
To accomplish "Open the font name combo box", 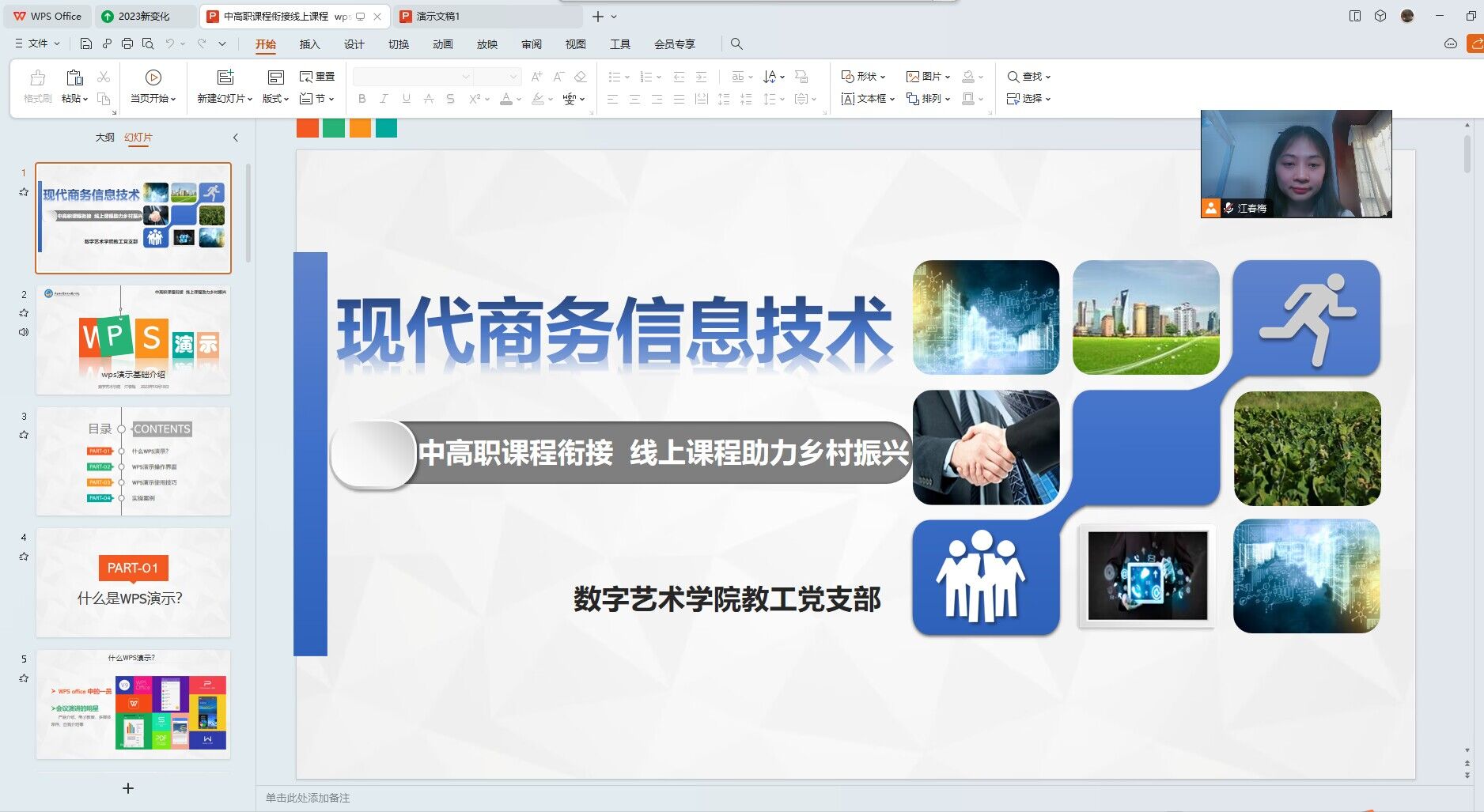I will [x=412, y=77].
